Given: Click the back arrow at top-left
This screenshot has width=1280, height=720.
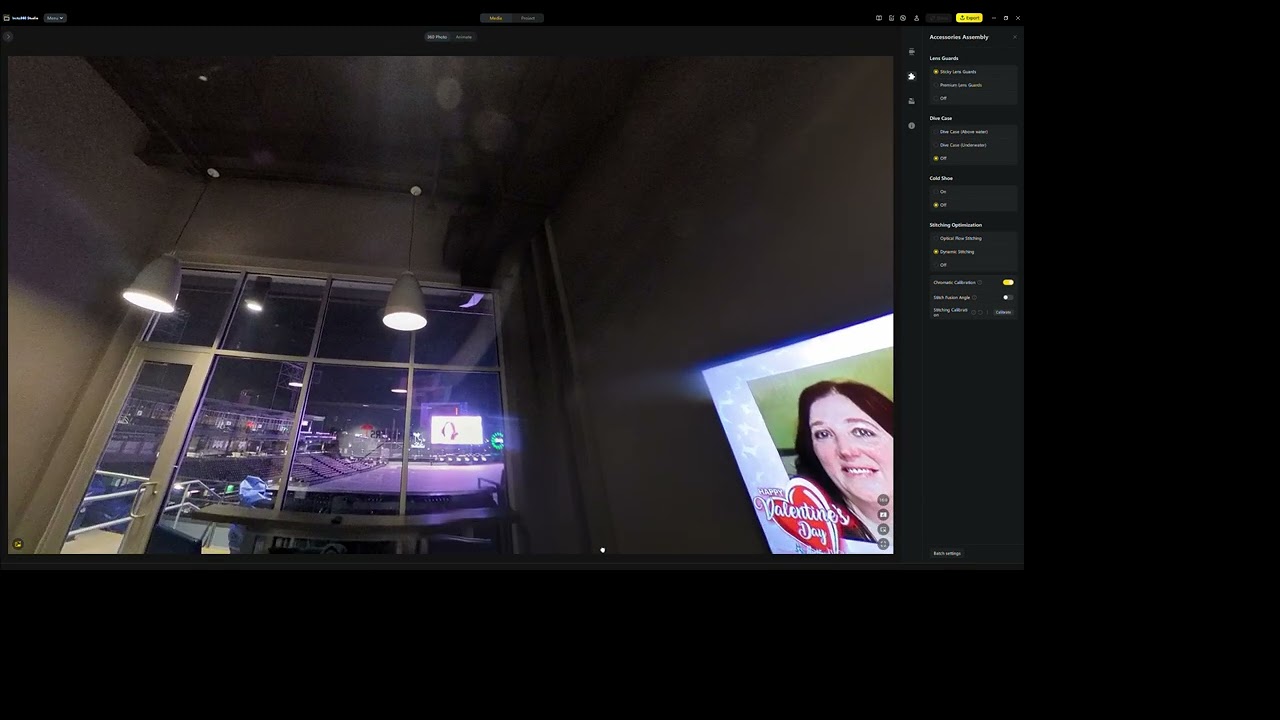Looking at the screenshot, I should coord(7,37).
